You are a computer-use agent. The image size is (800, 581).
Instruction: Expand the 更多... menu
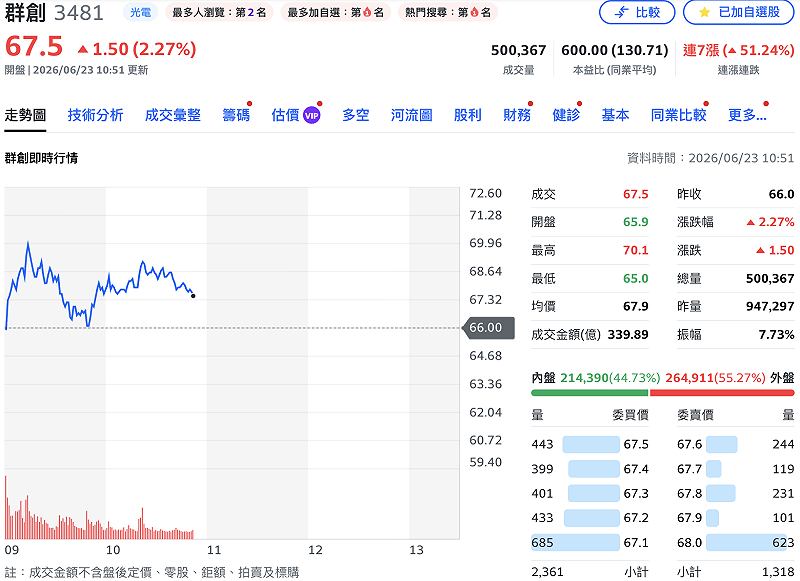[747, 115]
